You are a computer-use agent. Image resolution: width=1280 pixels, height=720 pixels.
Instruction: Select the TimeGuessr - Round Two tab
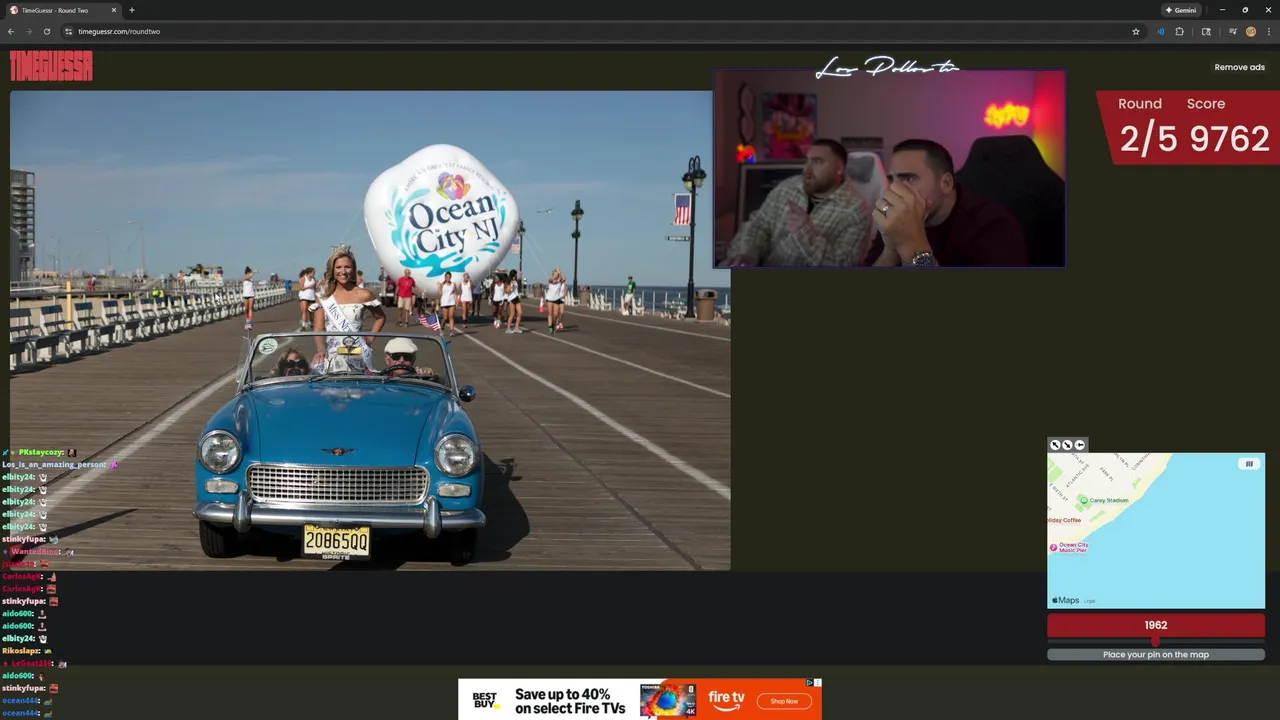click(x=62, y=10)
